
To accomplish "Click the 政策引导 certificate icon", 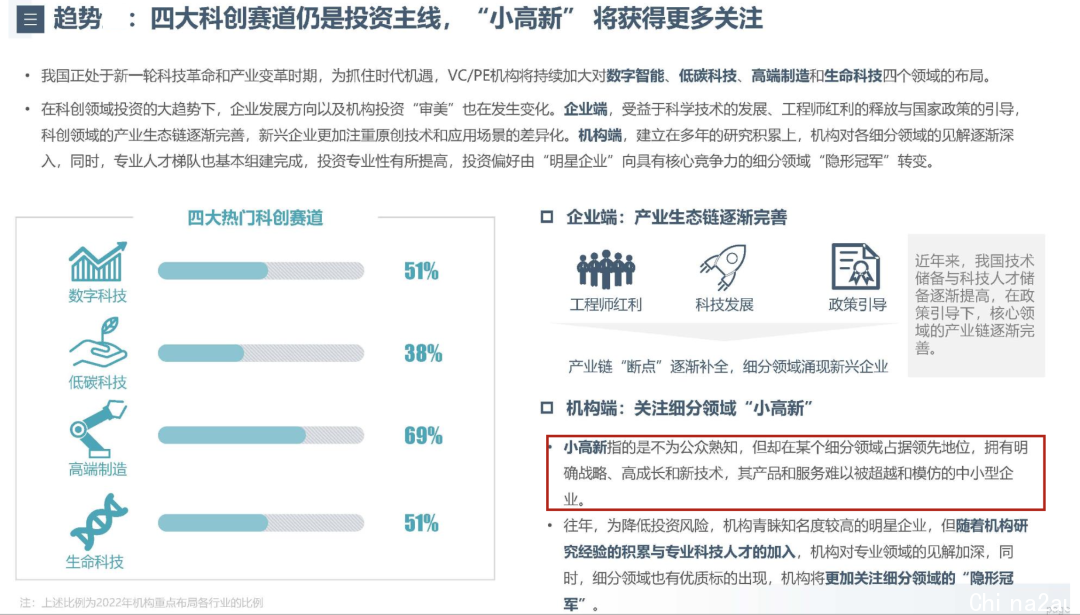I will 855,266.
